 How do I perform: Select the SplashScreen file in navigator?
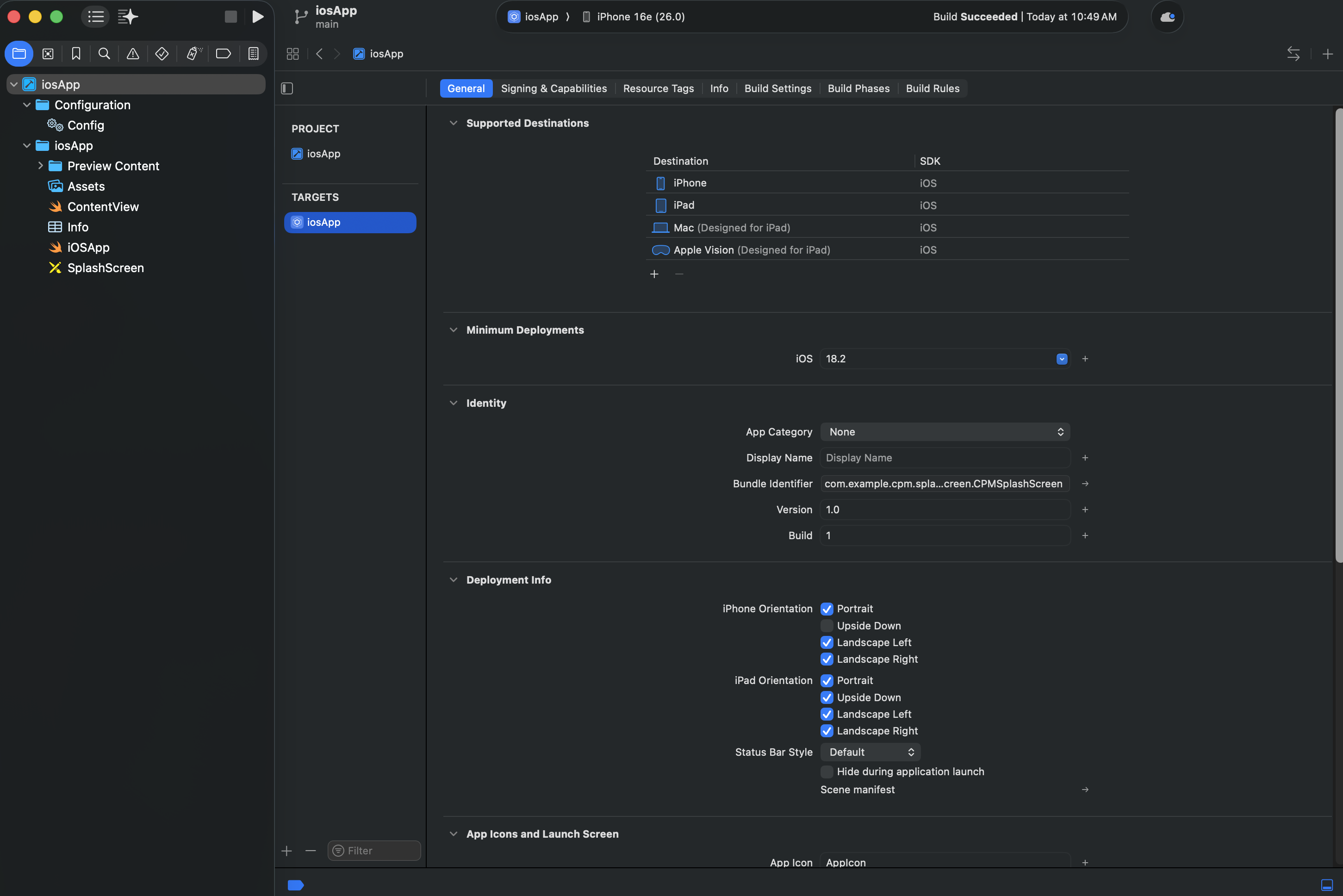coord(105,268)
